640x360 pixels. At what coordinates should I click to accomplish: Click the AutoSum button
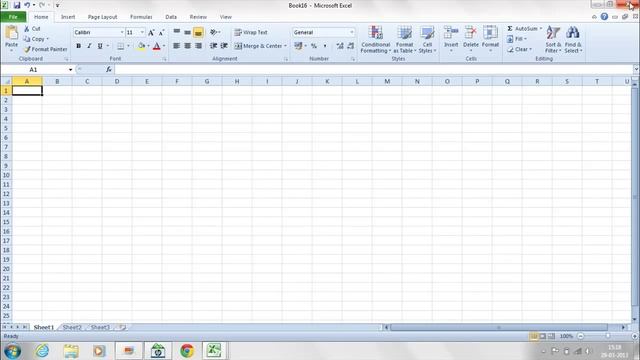click(x=522, y=29)
